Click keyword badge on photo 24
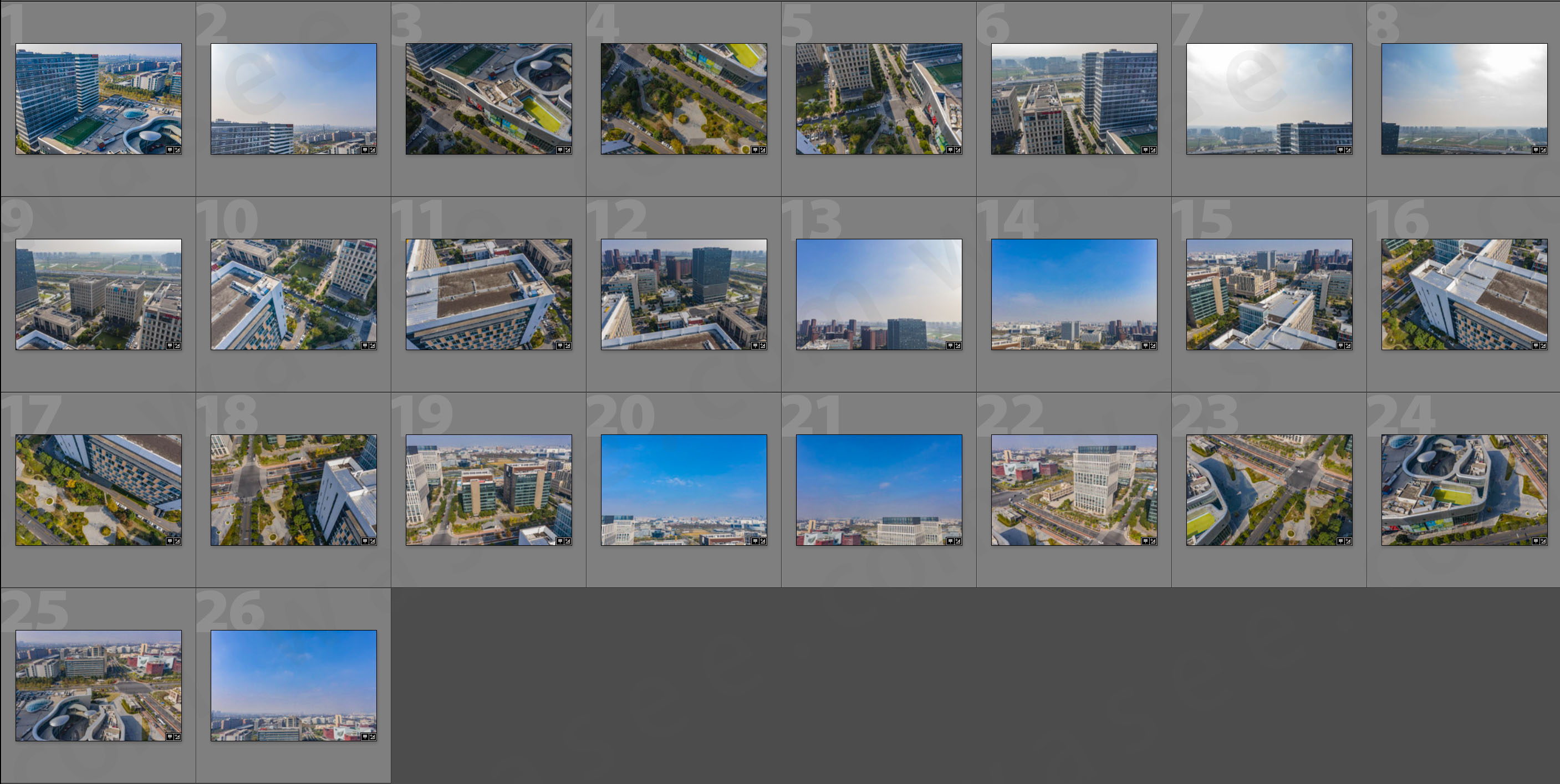Viewport: 1560px width, 784px height. [x=1536, y=541]
